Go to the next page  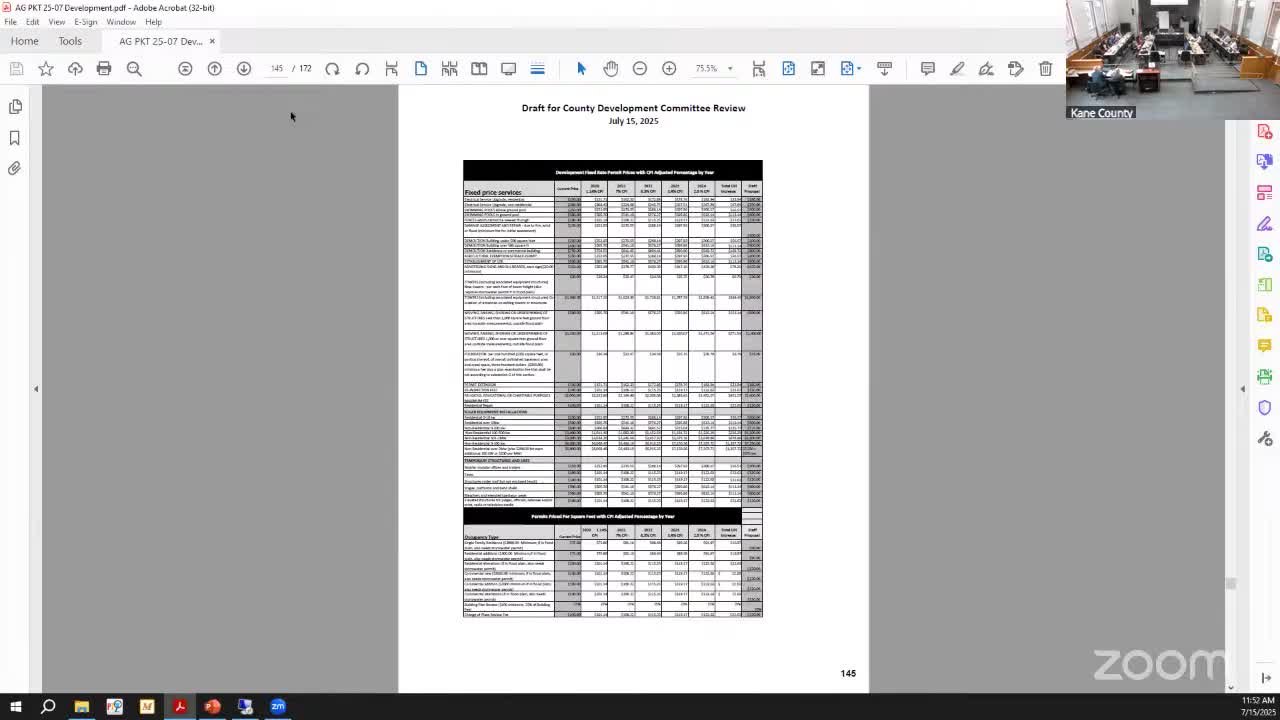[244, 68]
